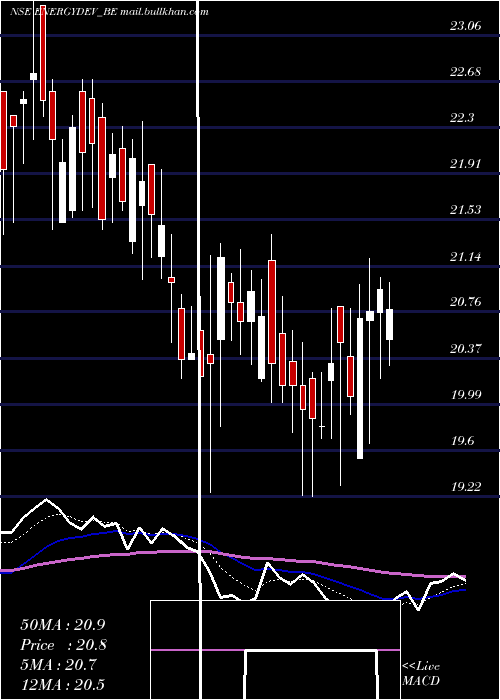Click the 50MA : 20.9 readout
500x700 pixels.
(65, 625)
